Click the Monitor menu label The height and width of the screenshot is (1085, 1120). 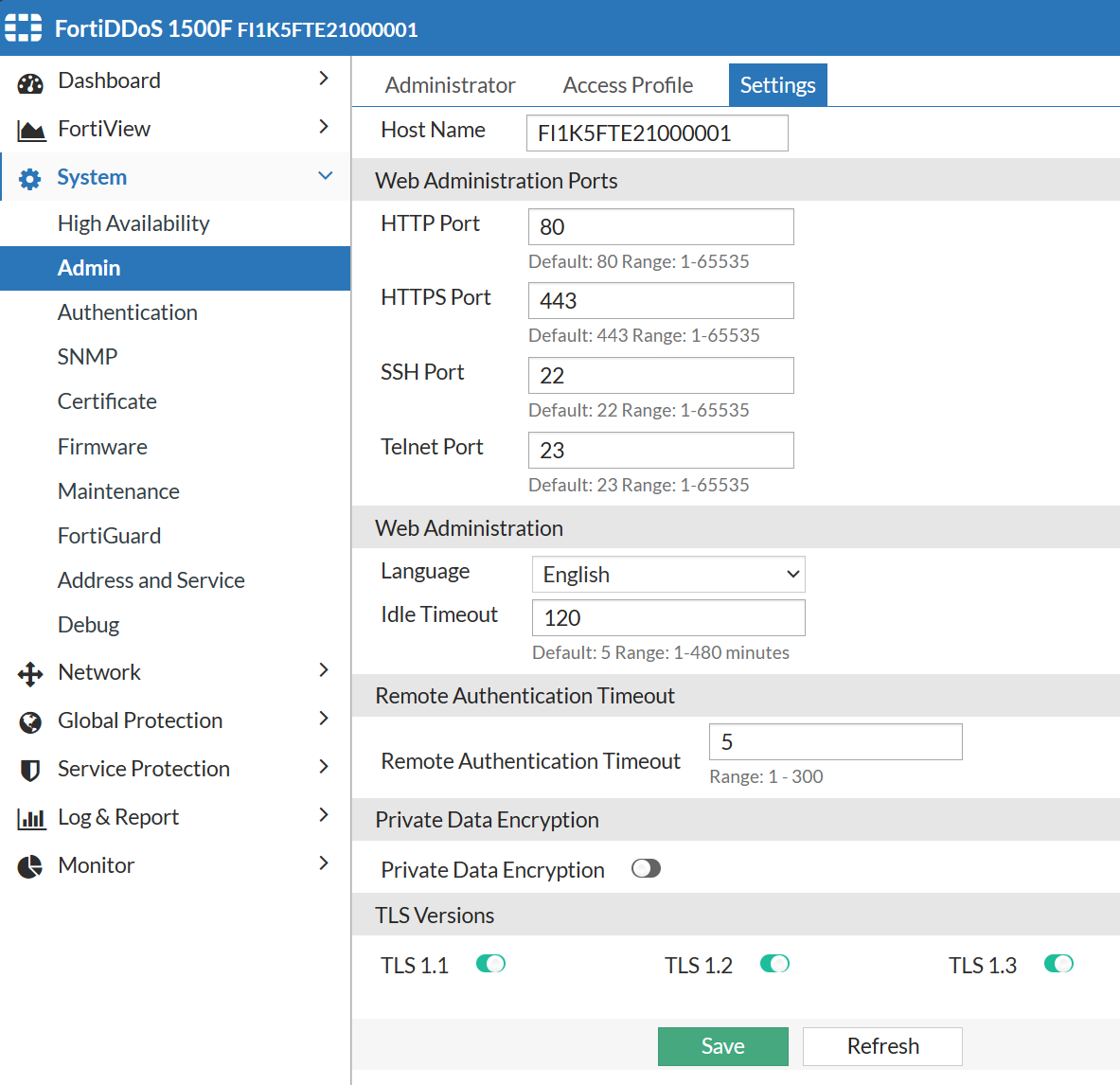[x=97, y=865]
